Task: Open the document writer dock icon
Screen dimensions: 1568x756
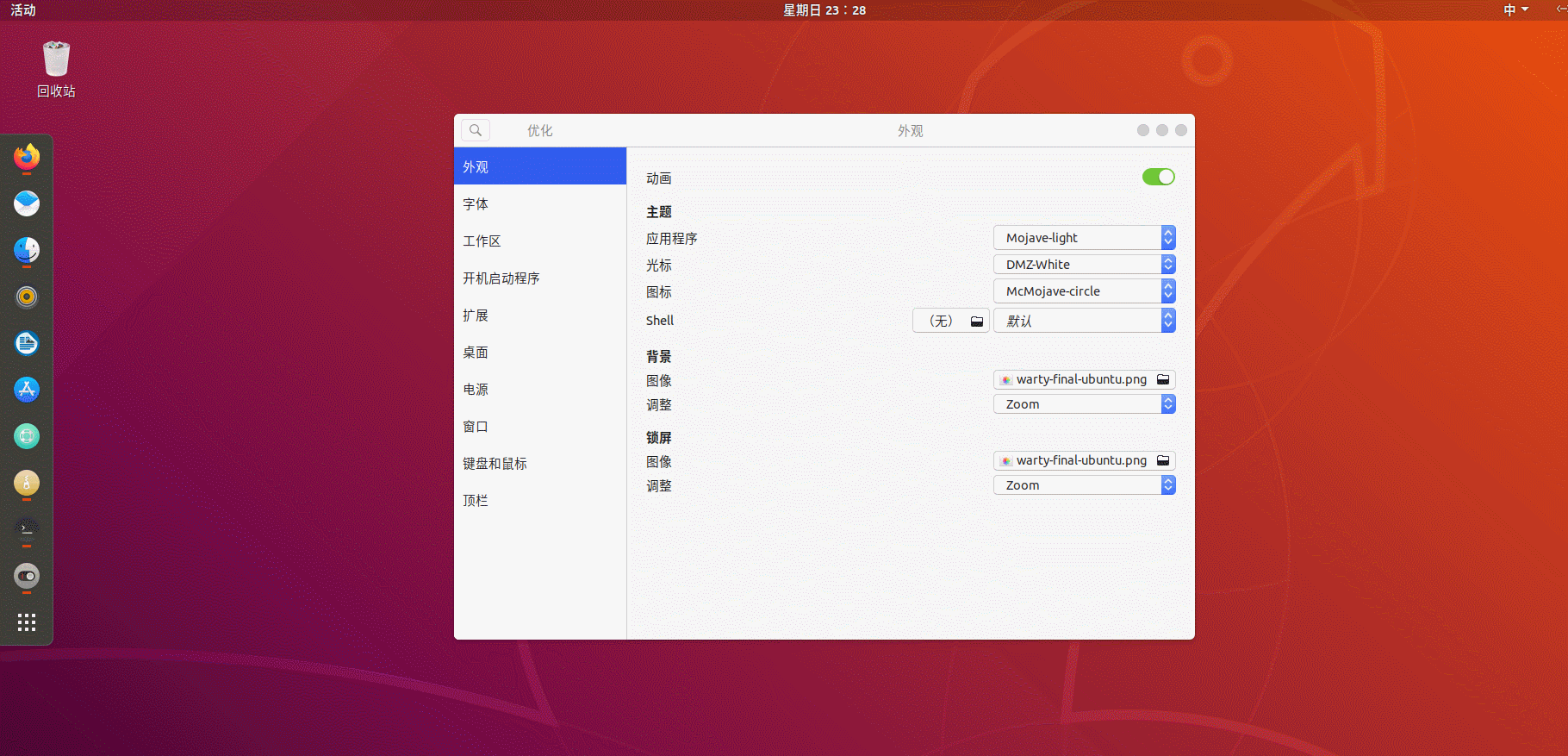Action: click(27, 343)
